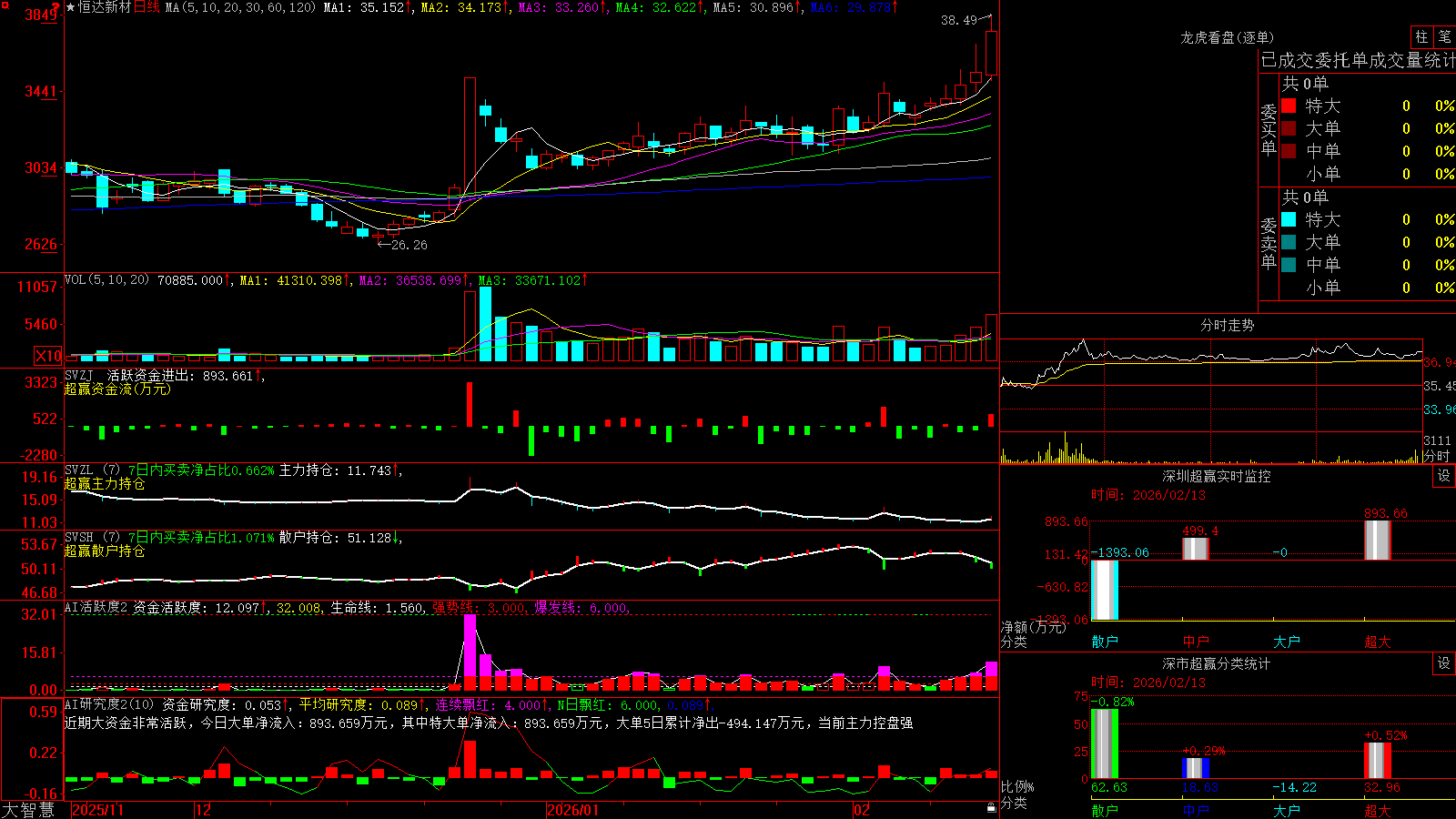The height and width of the screenshot is (819, 1456).
Task: Select 大户 category in 深市超赢分类统计 chart
Action: pos(1287,810)
